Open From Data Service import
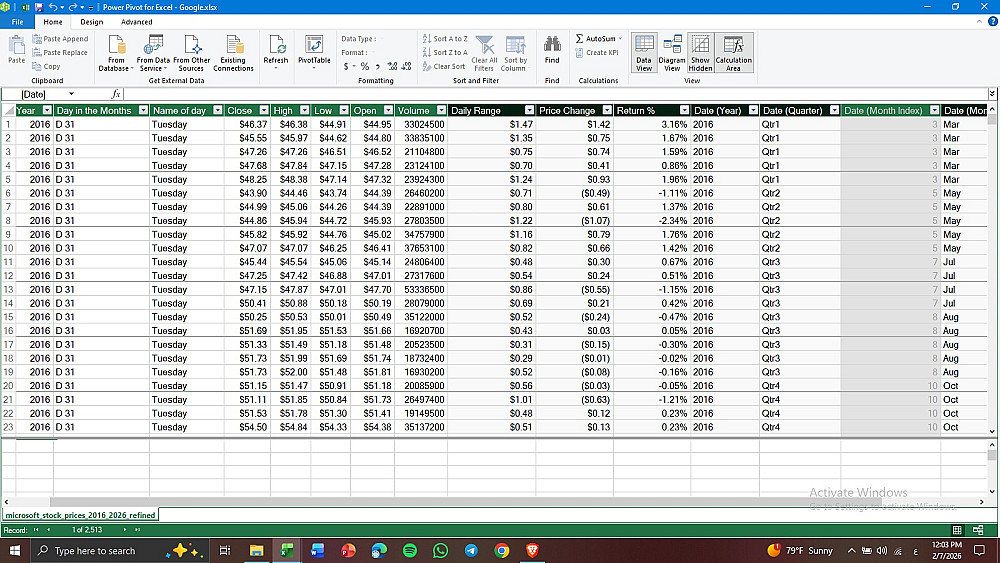 tap(153, 53)
